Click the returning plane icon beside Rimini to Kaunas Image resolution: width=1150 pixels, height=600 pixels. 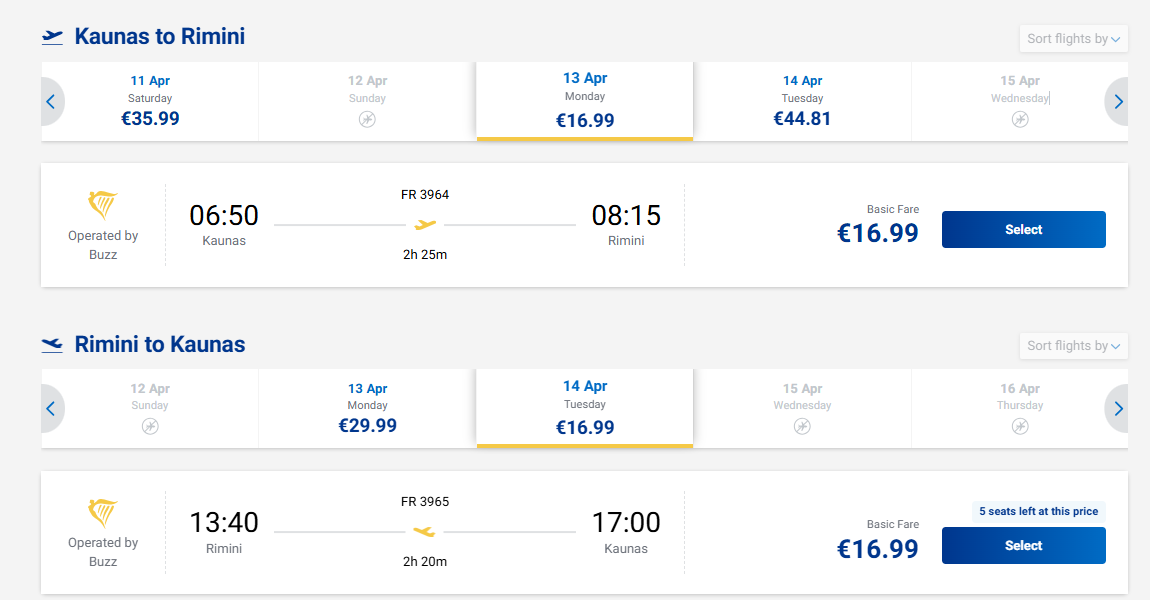coord(52,345)
